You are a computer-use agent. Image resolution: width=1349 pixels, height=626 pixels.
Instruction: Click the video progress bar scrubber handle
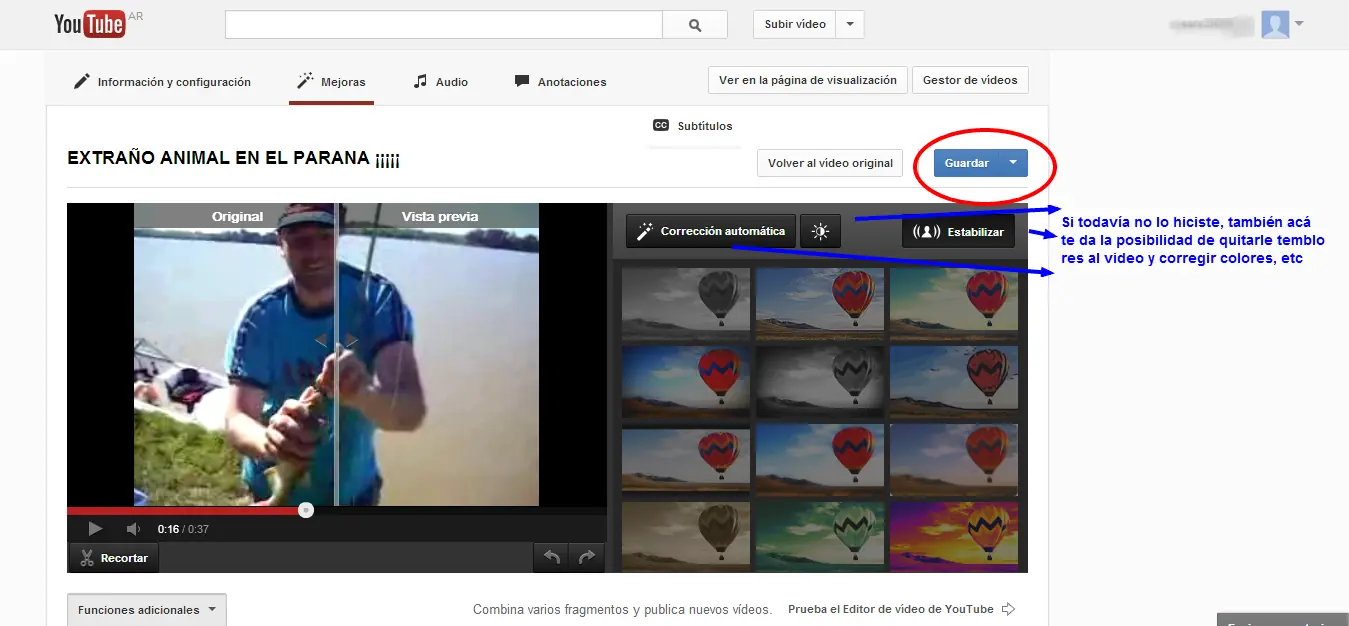pos(306,510)
